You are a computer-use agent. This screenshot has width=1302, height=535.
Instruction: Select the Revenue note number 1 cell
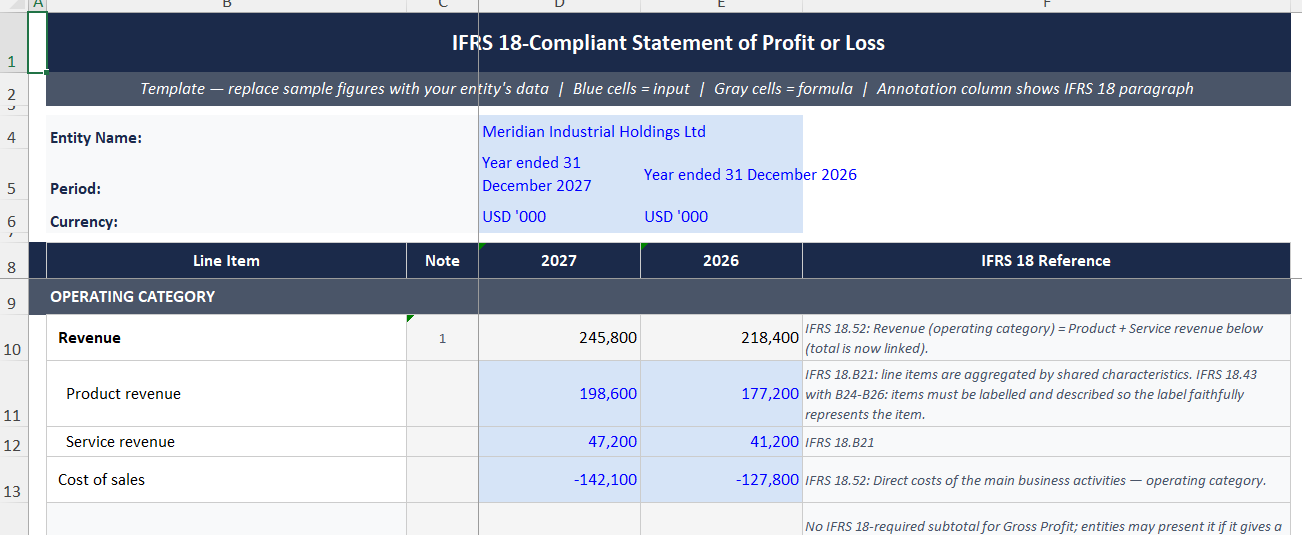442,338
